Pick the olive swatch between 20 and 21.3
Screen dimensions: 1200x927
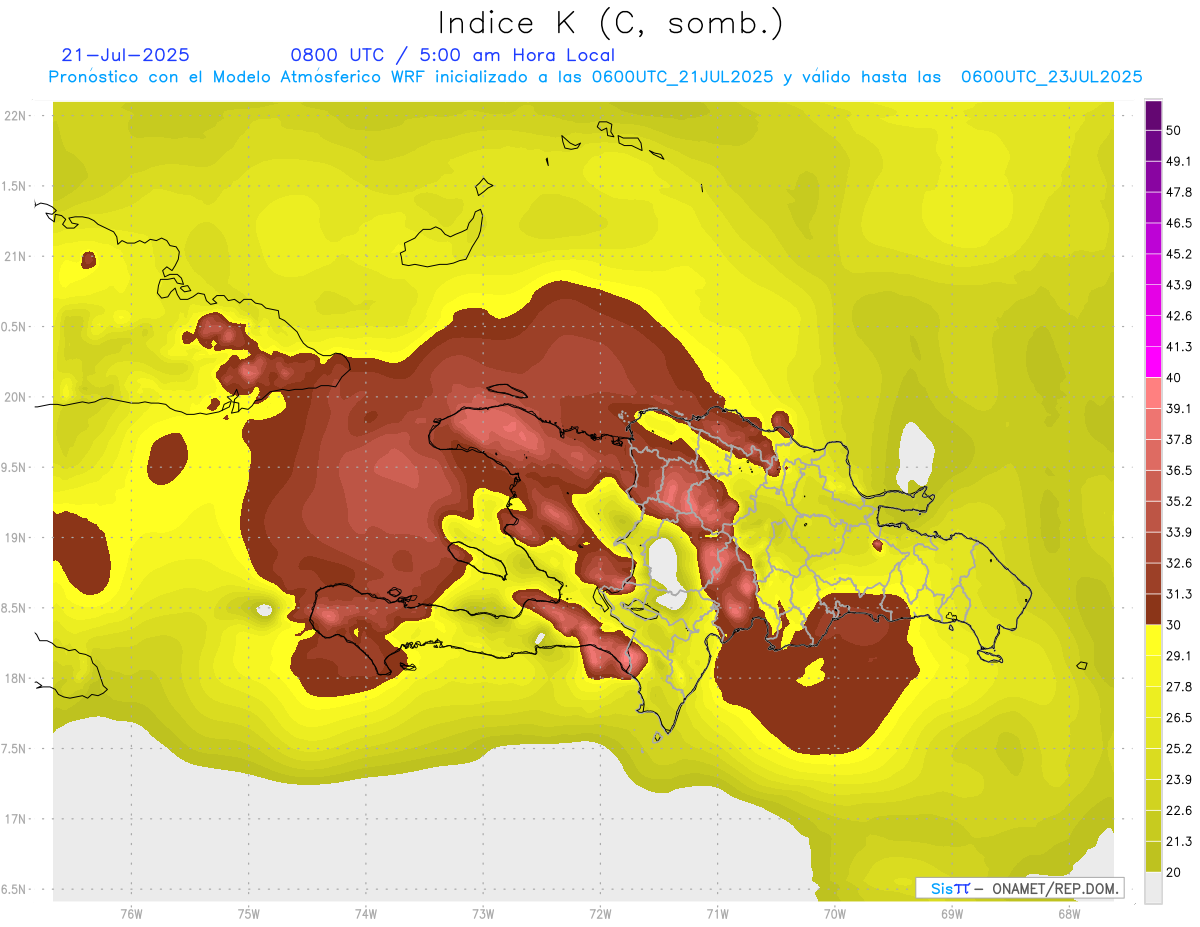pyautogui.click(x=1153, y=856)
